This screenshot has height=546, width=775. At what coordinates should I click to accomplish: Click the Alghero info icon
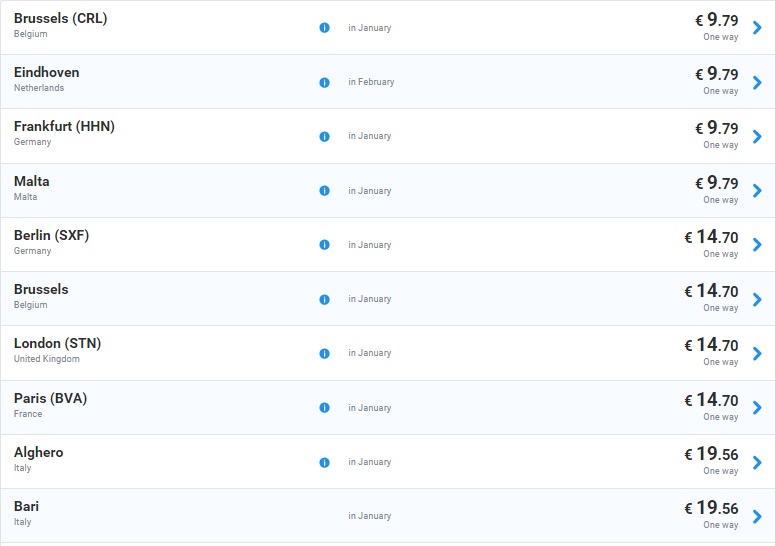tap(324, 462)
